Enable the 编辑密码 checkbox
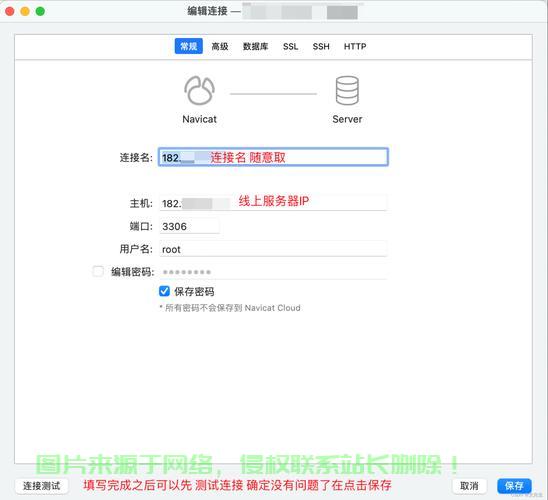 98,271
